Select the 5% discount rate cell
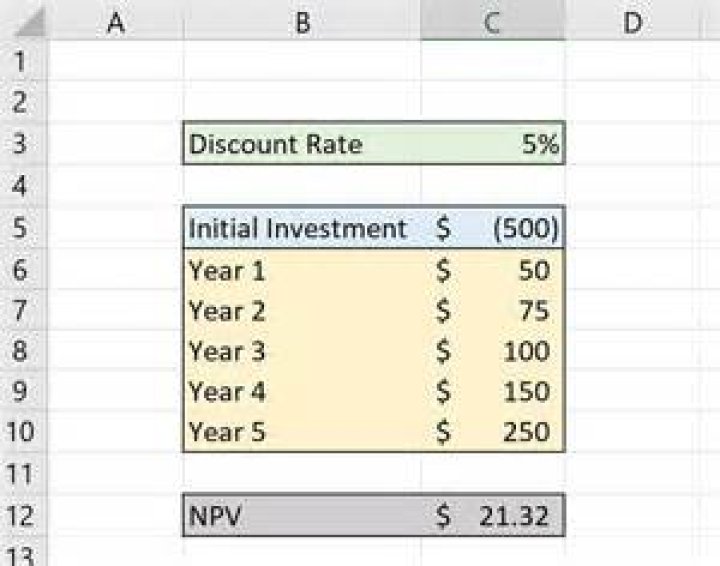The width and height of the screenshot is (720, 566). [x=492, y=144]
